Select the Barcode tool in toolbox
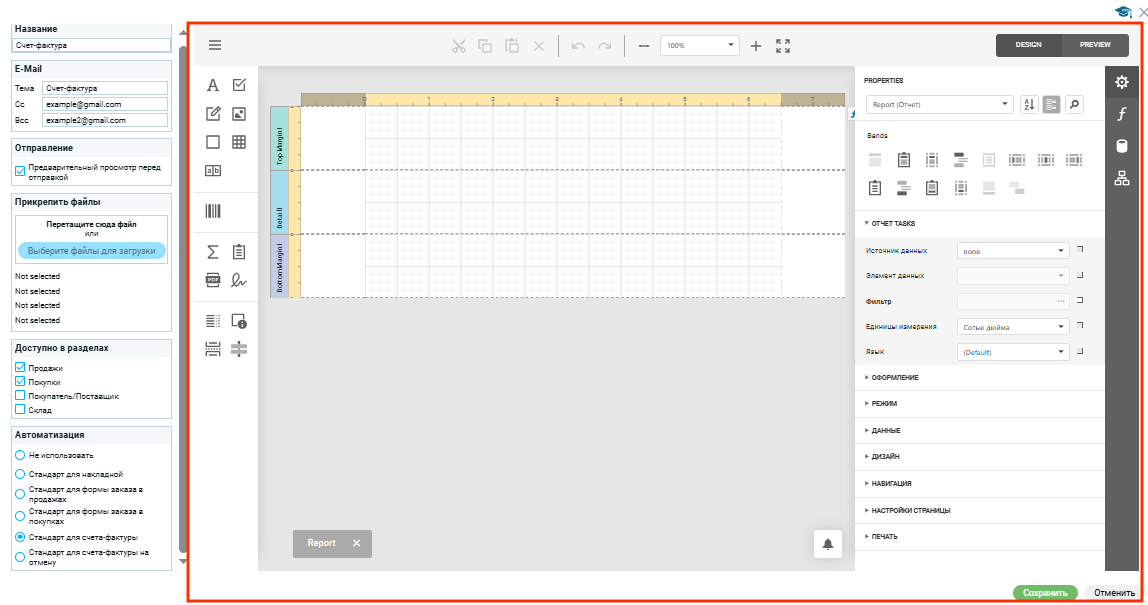 [x=213, y=211]
